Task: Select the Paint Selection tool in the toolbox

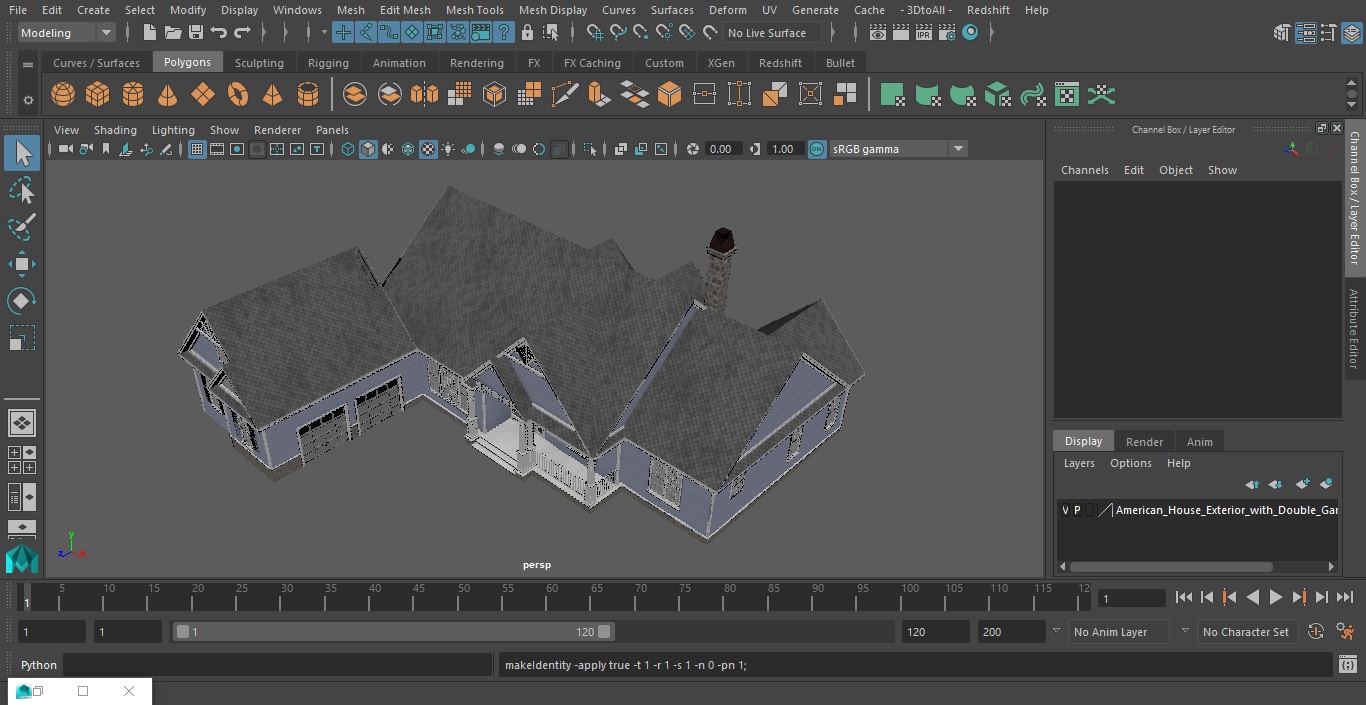Action: click(x=22, y=227)
